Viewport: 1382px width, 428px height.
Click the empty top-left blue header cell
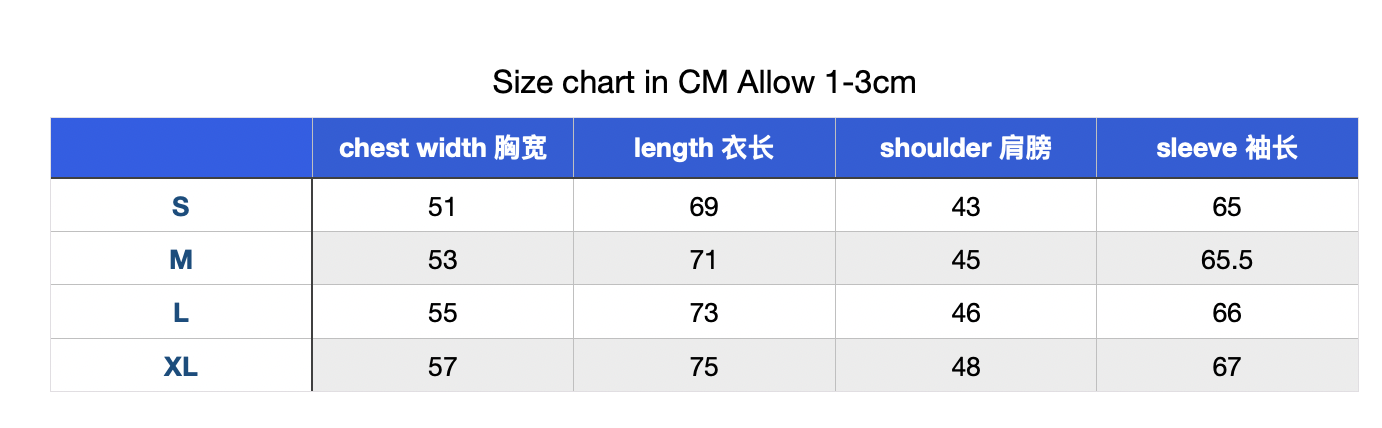pyautogui.click(x=181, y=148)
